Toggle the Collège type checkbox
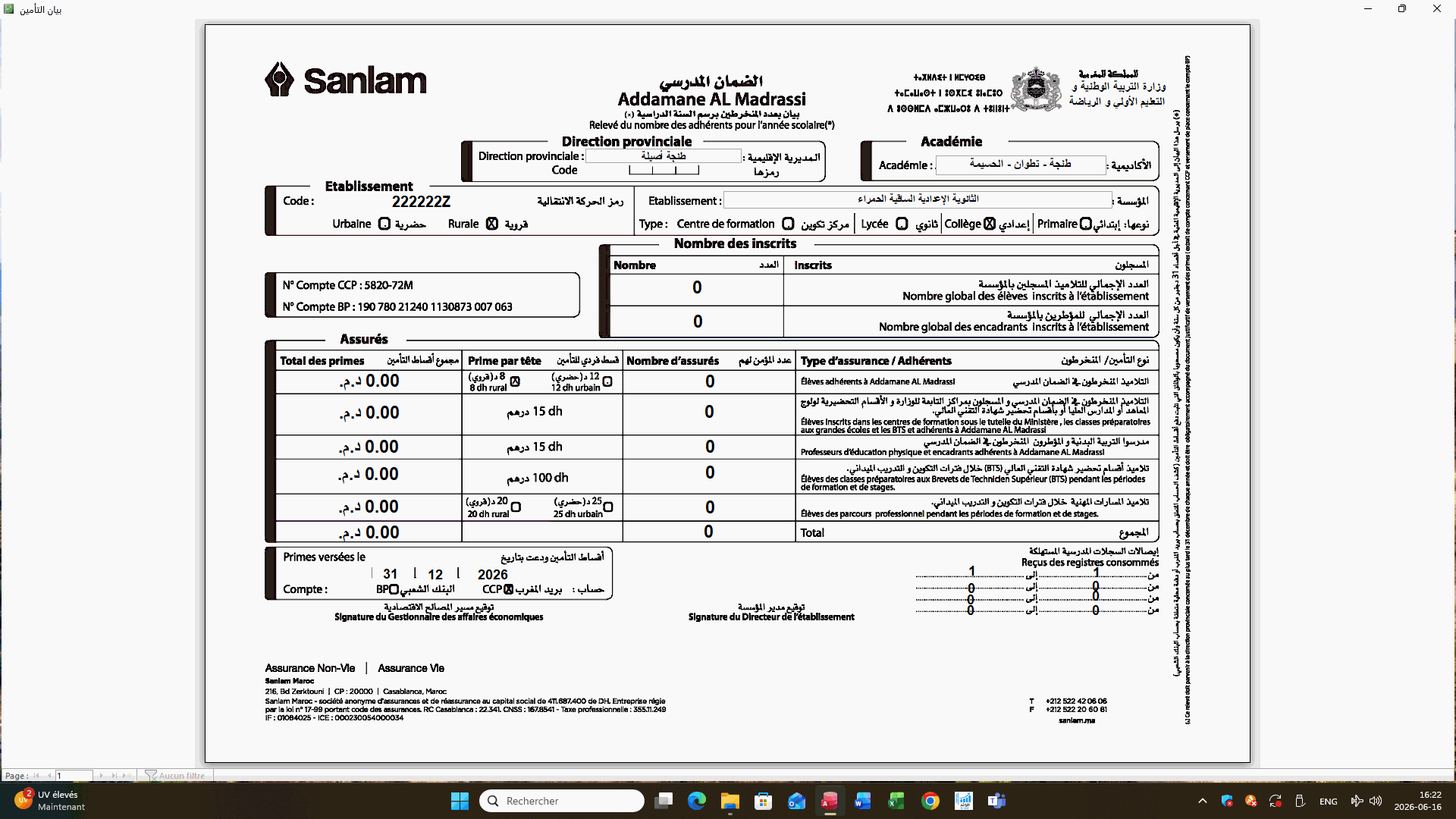The image size is (1456, 819). tap(990, 224)
